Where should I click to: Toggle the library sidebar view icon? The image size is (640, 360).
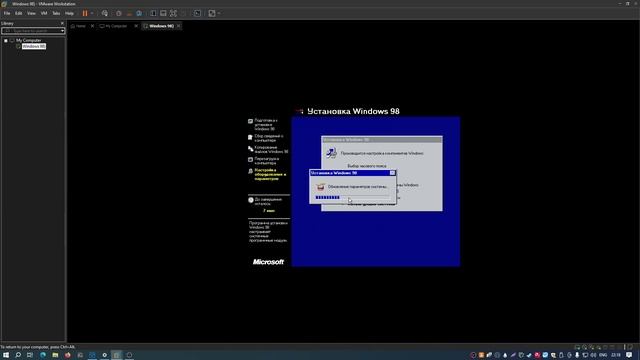point(153,13)
